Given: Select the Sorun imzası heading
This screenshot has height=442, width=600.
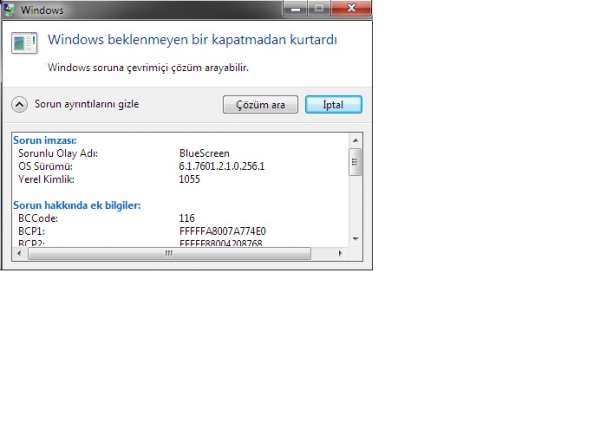Looking at the screenshot, I should tap(45, 140).
